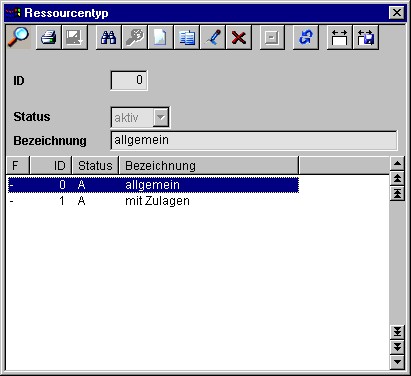Screen dimensions: 411x376
Task: Click the scroll up arrow button
Action: pyautogui.click(x=397, y=163)
